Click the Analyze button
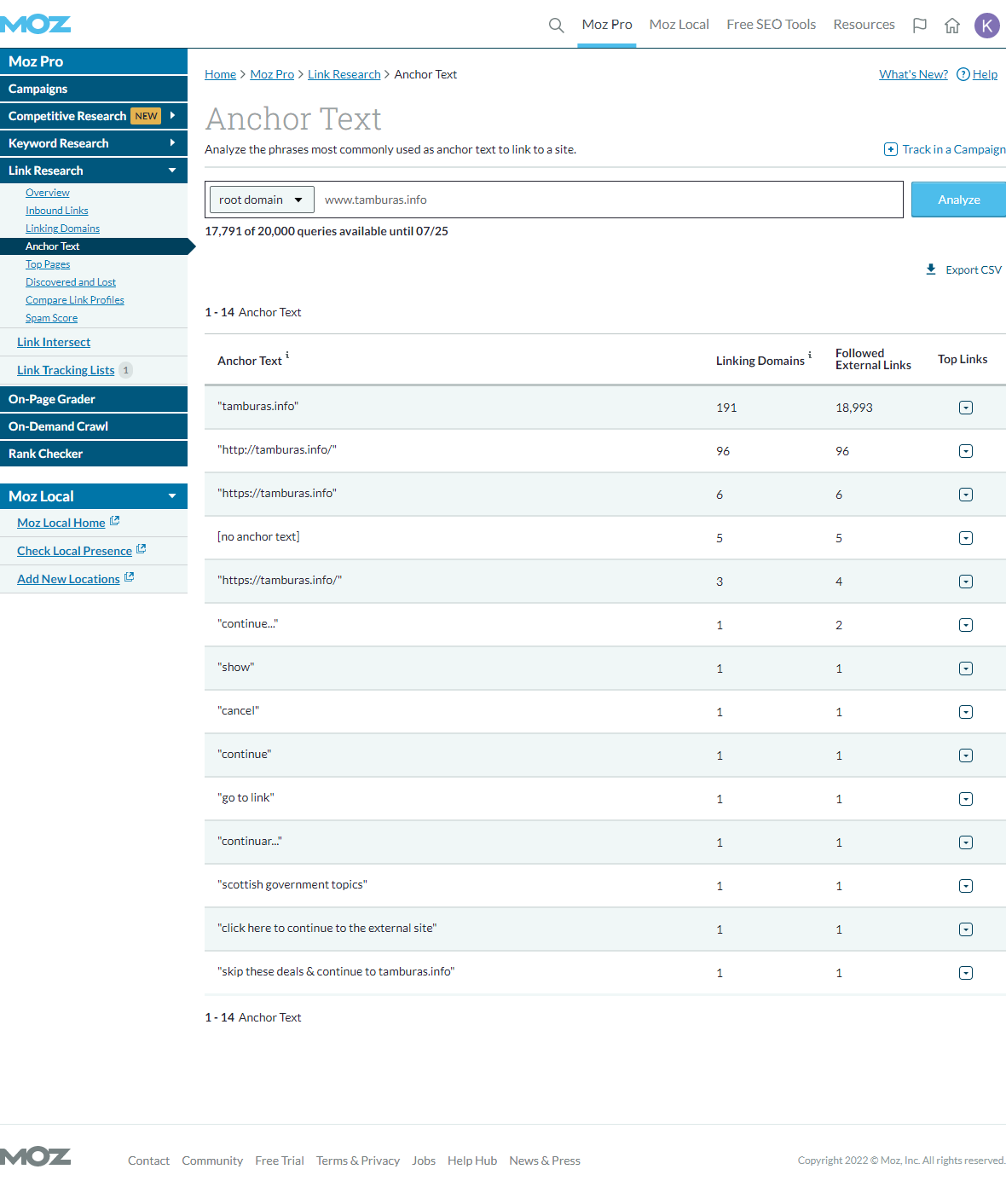The height and width of the screenshot is (1204, 1006). click(959, 200)
